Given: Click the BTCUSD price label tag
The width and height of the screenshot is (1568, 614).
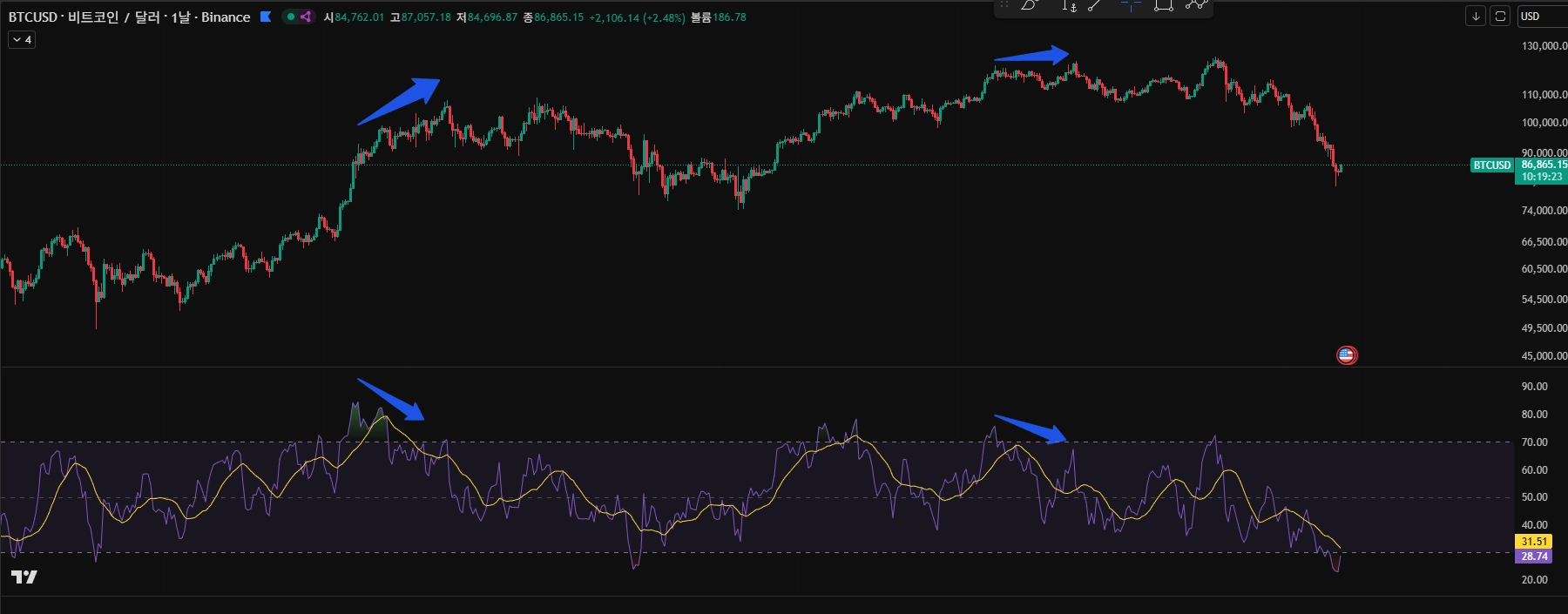Looking at the screenshot, I should click(x=1491, y=165).
